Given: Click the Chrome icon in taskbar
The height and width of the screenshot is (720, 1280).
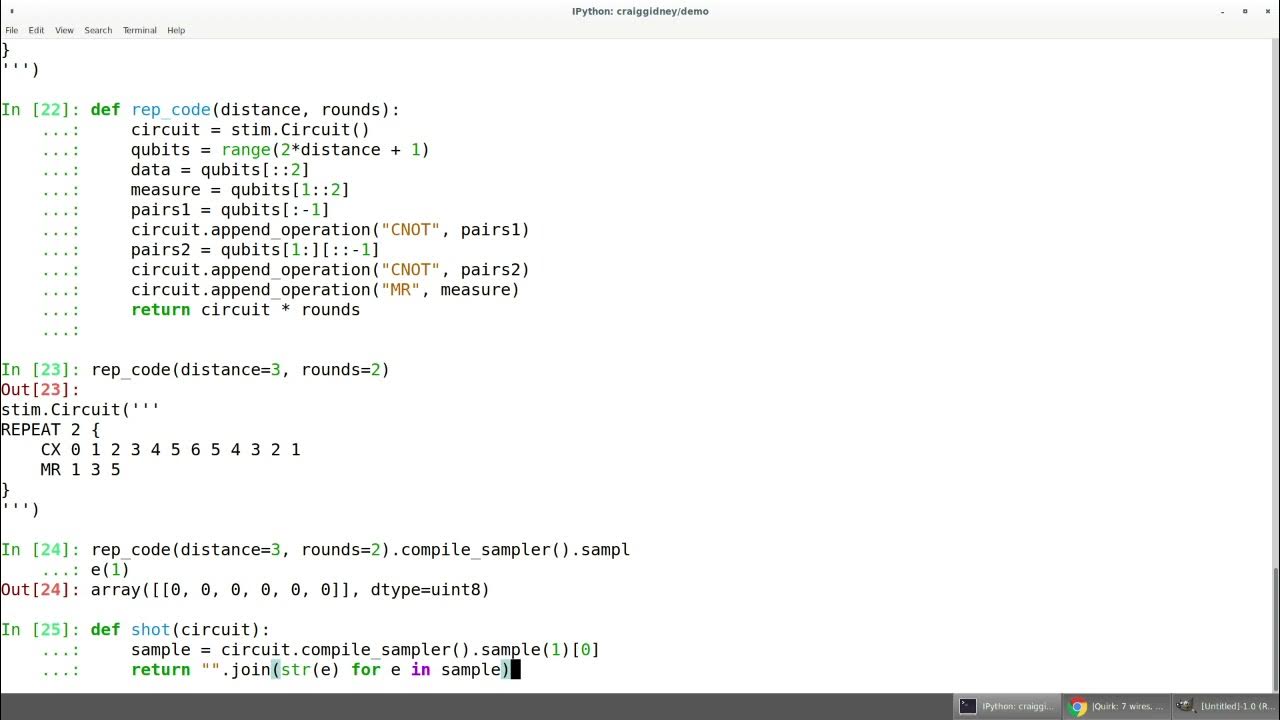Looking at the screenshot, I should pyautogui.click(x=1078, y=706).
